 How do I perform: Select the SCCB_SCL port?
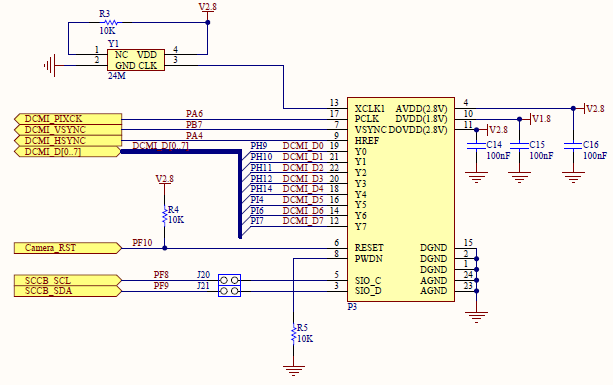point(68,281)
